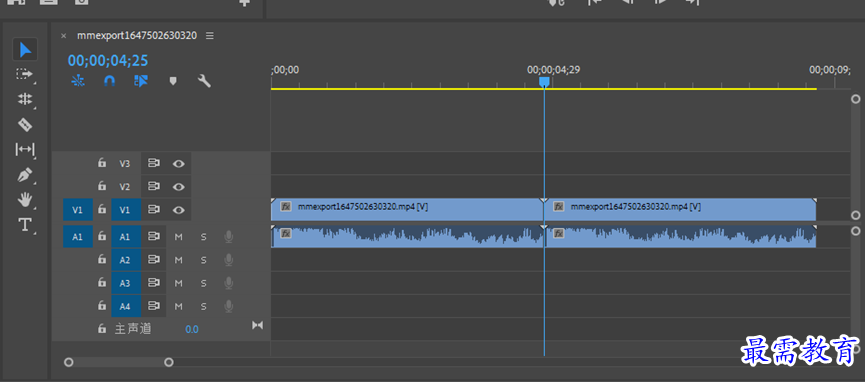This screenshot has width=865, height=382.
Task: Select the Track Select Forward tool
Action: click(24, 74)
